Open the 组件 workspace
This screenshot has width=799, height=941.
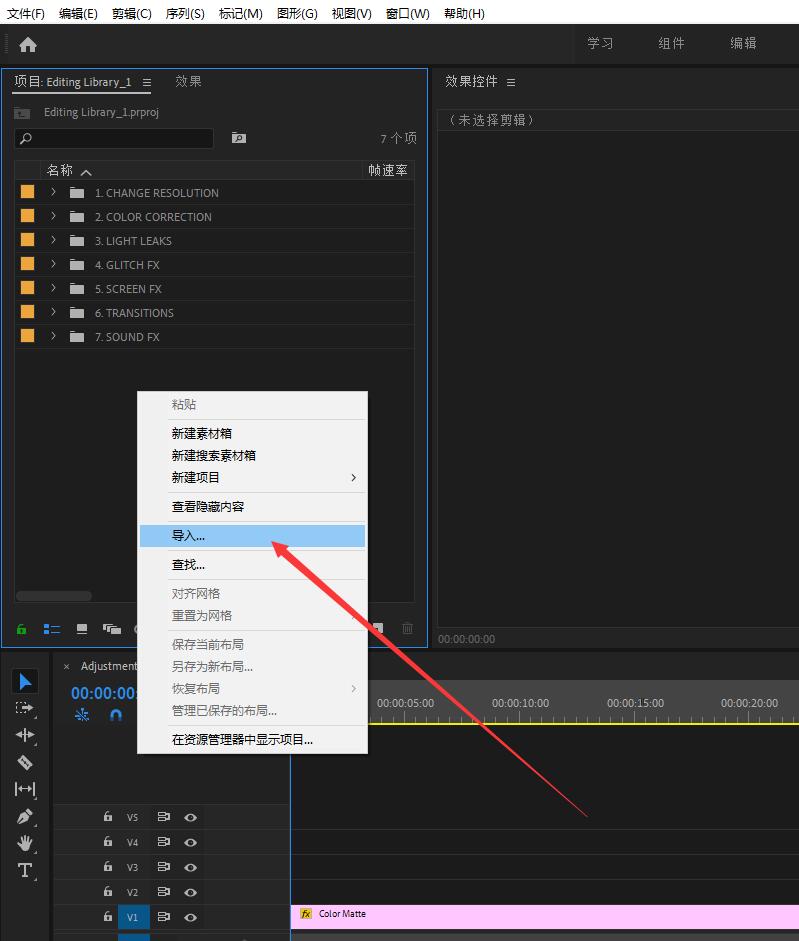[x=671, y=43]
